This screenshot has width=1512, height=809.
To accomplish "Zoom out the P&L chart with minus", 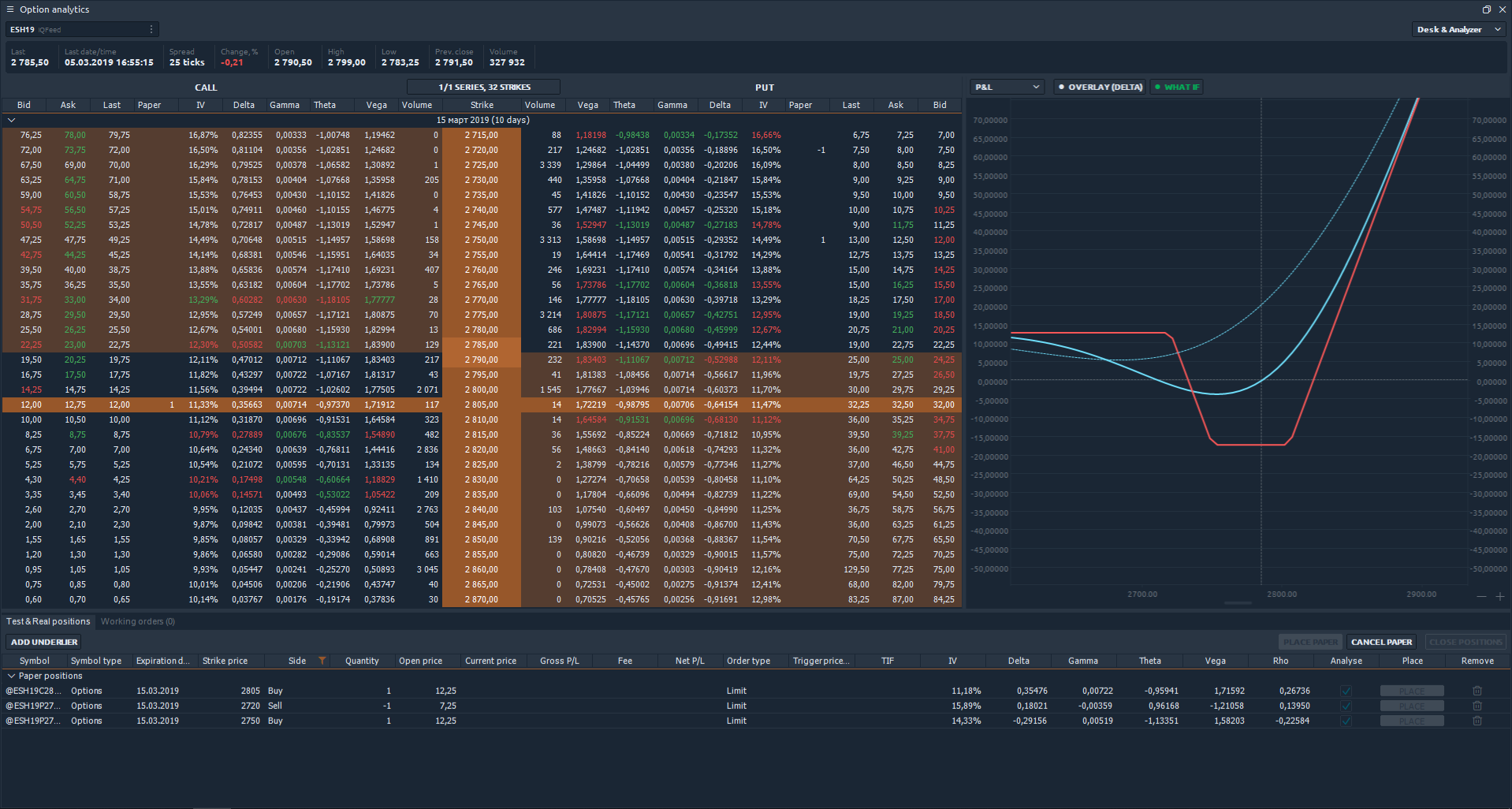I will click(1481, 596).
